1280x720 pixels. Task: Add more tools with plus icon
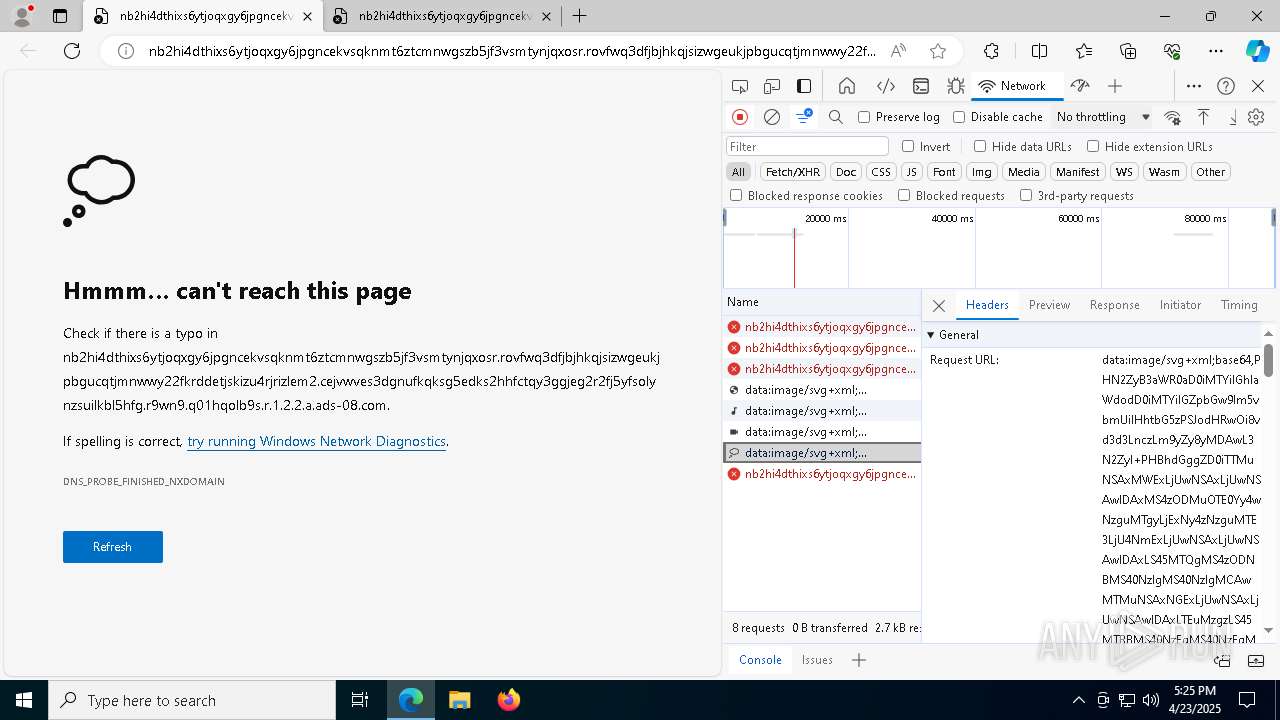tap(1115, 86)
